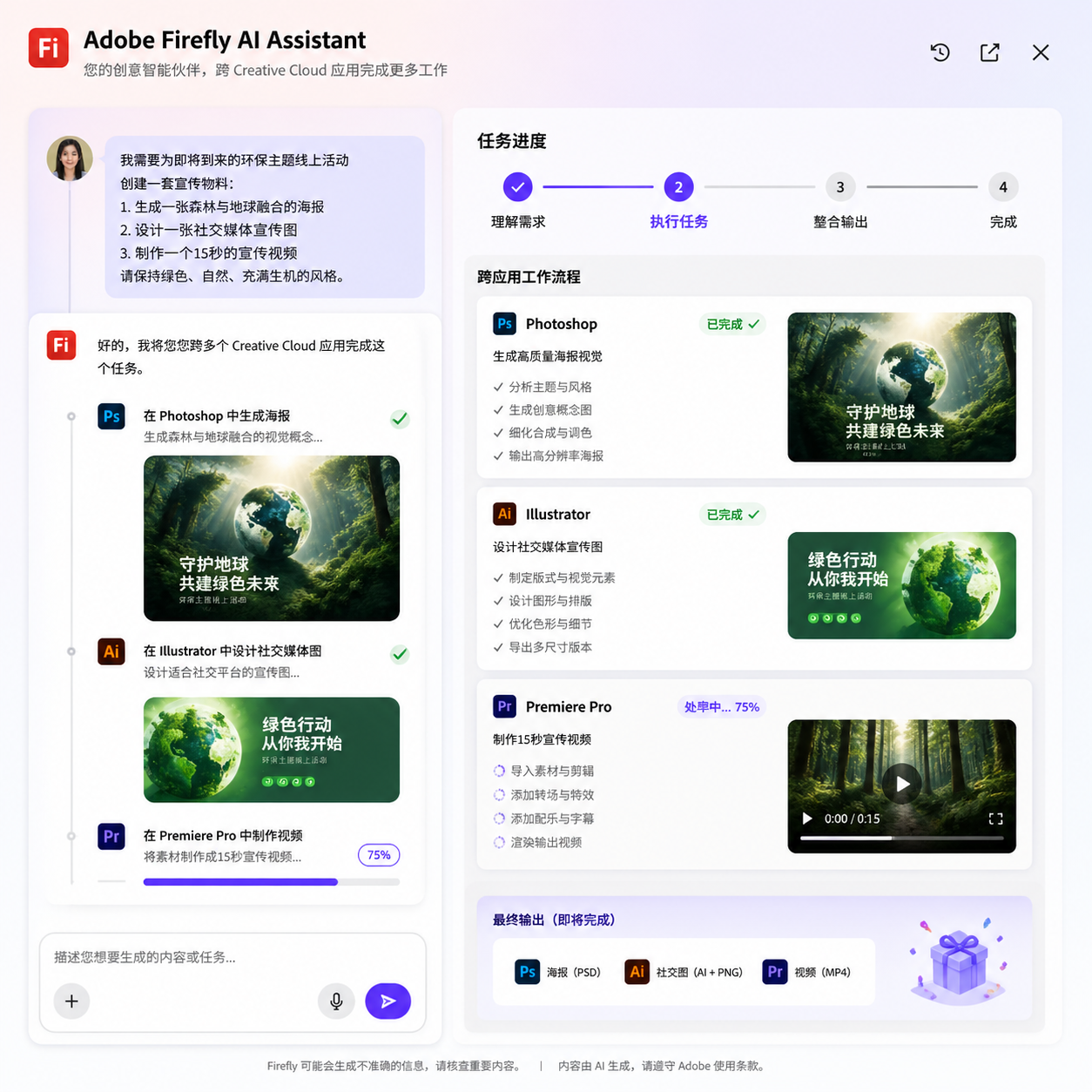This screenshot has height=1092, width=1092.
Task: Click the 处理中... 75% status on Premiere card
Action: click(x=722, y=707)
